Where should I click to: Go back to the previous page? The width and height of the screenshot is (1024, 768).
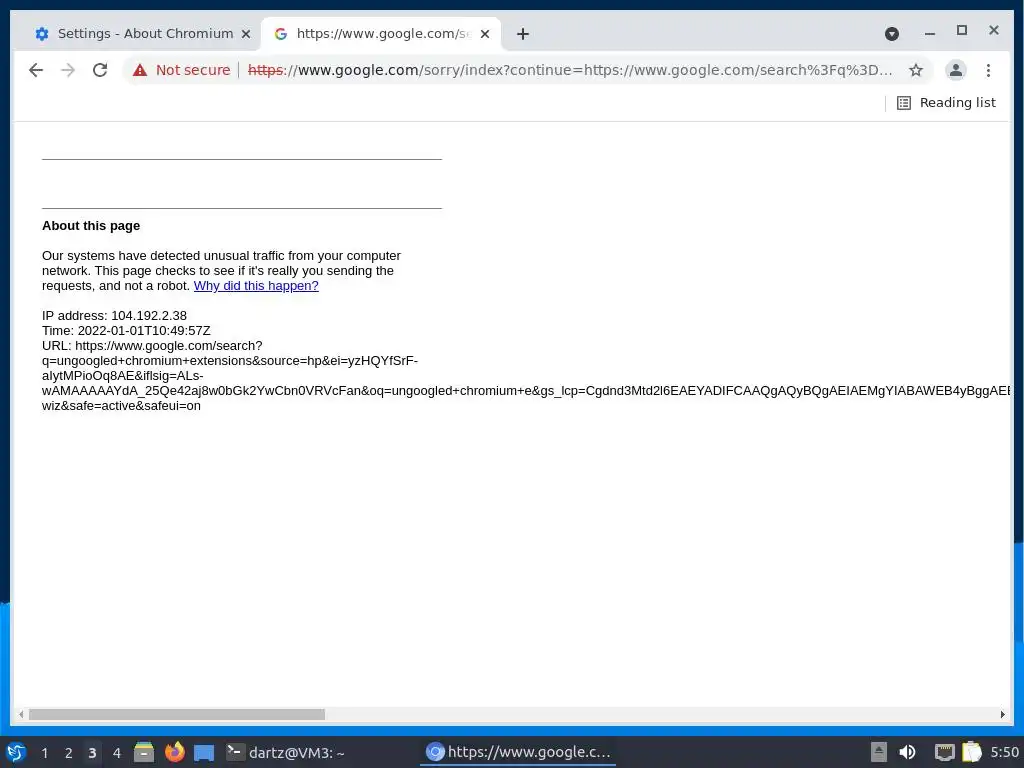click(36, 70)
